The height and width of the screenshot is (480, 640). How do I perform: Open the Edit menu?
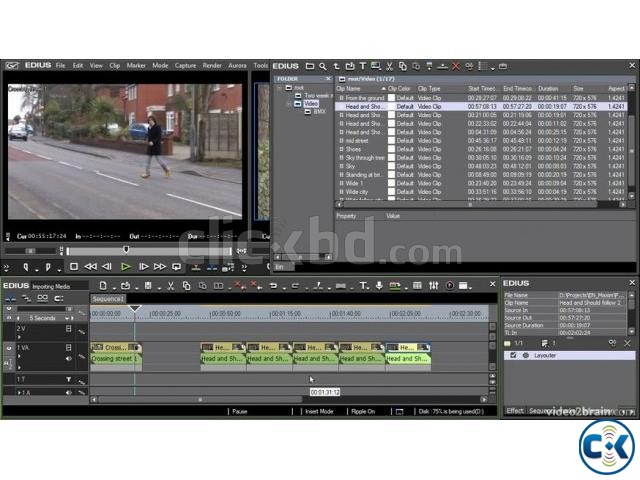(x=78, y=65)
